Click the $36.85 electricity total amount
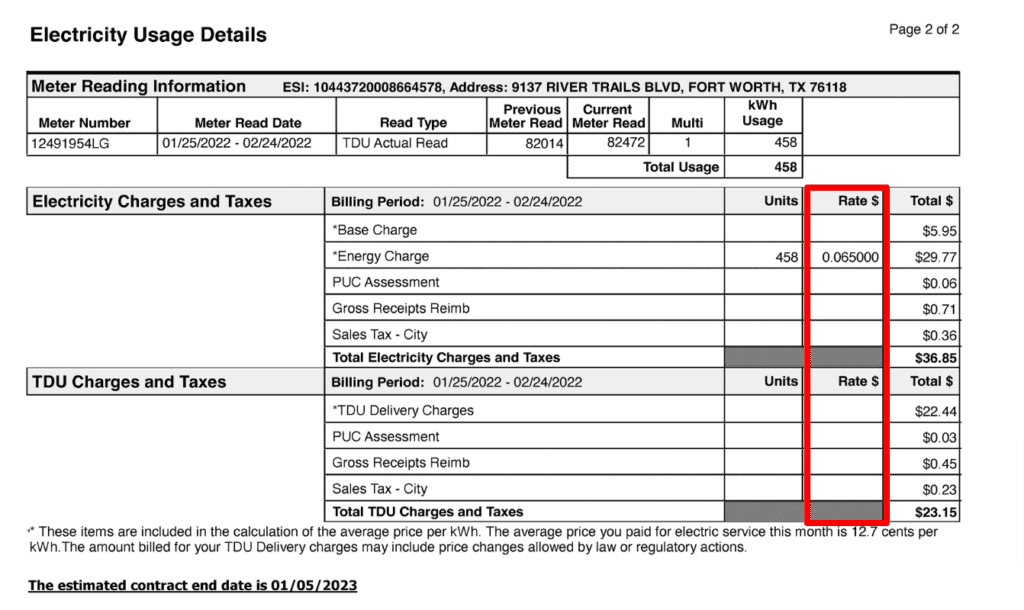This screenshot has height=610, width=1024. click(x=936, y=357)
